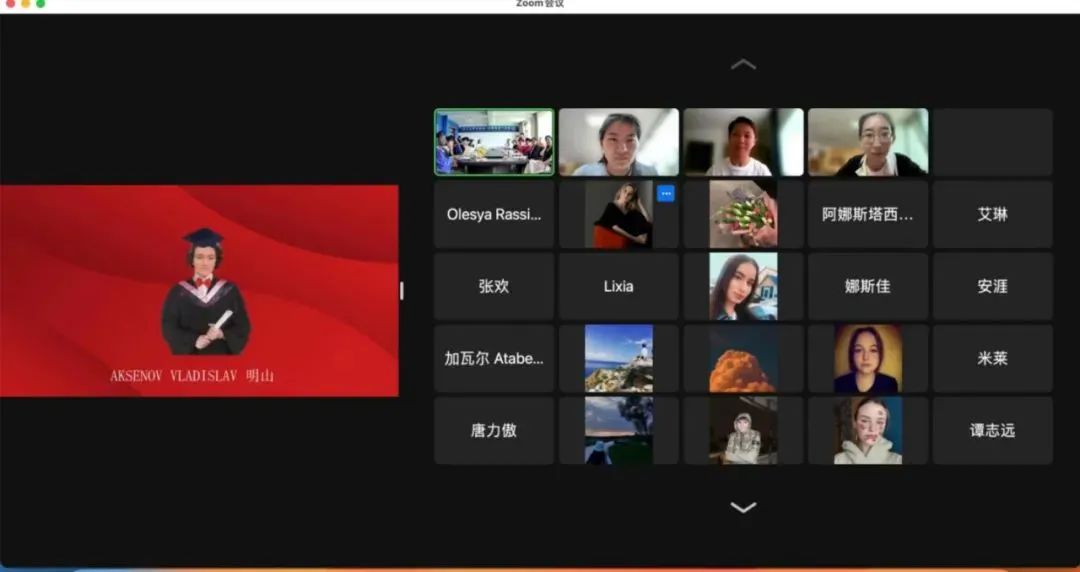The image size is (1080, 572).
Task: Click the Lixia participant tile
Action: 618,286
